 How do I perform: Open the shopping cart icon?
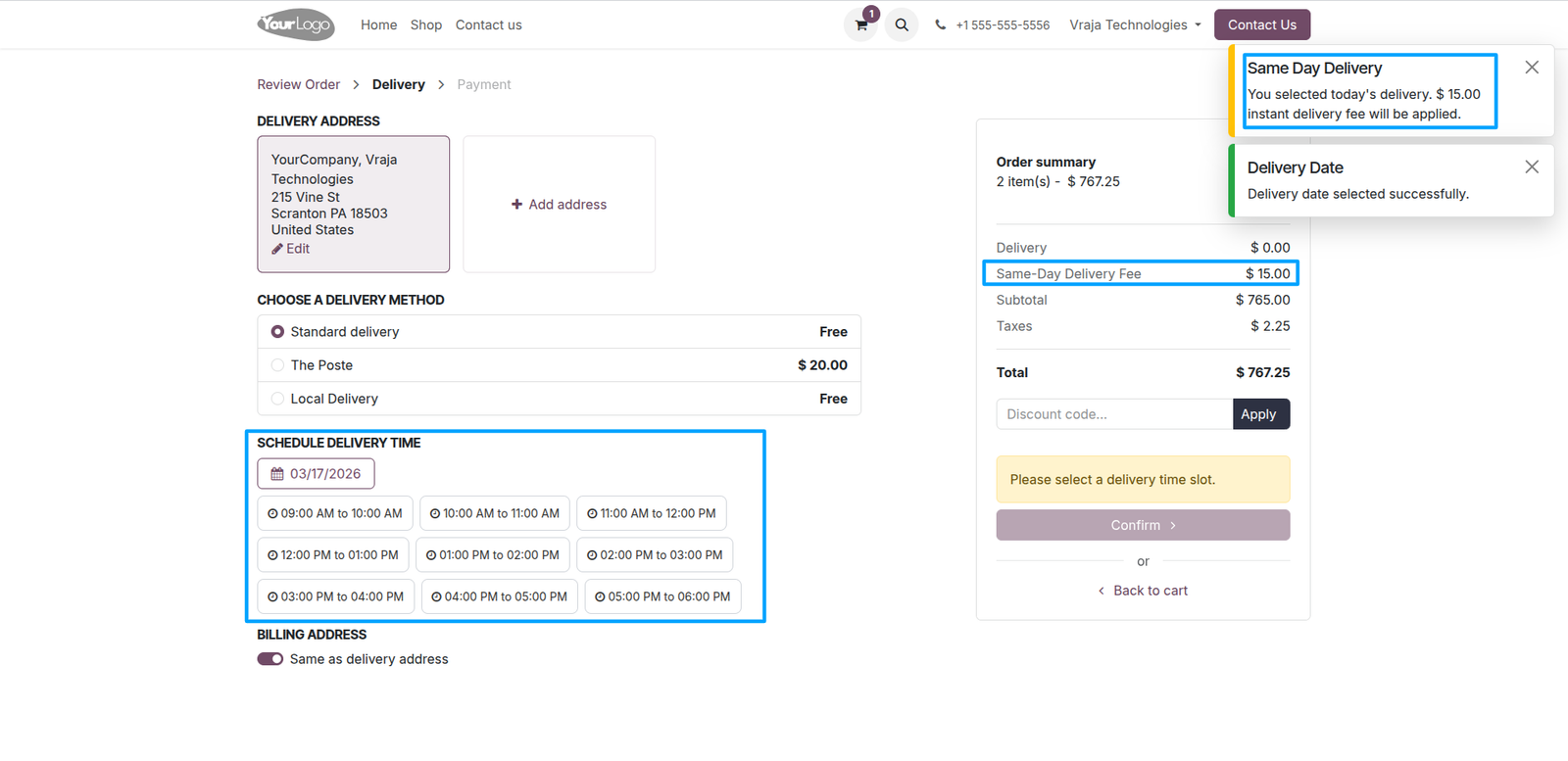point(861,24)
